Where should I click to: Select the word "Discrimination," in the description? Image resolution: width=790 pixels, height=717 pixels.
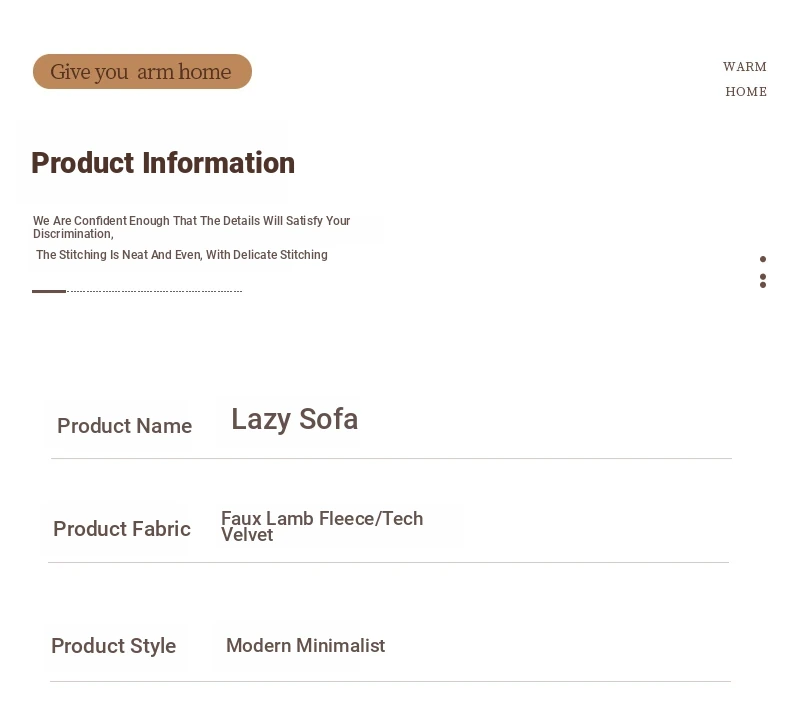pos(73,234)
